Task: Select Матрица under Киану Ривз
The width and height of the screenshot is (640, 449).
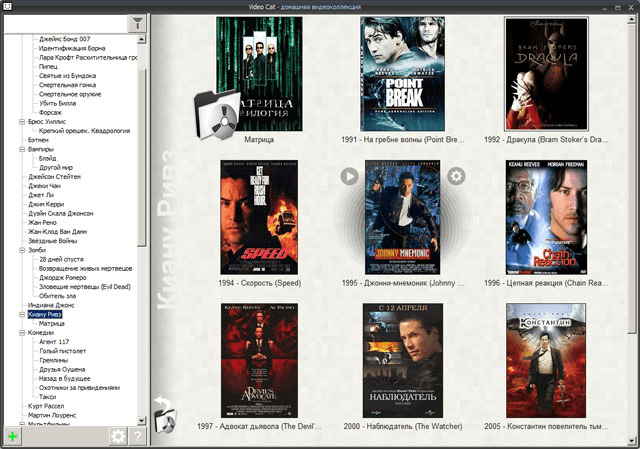Action: pyautogui.click(x=51, y=324)
